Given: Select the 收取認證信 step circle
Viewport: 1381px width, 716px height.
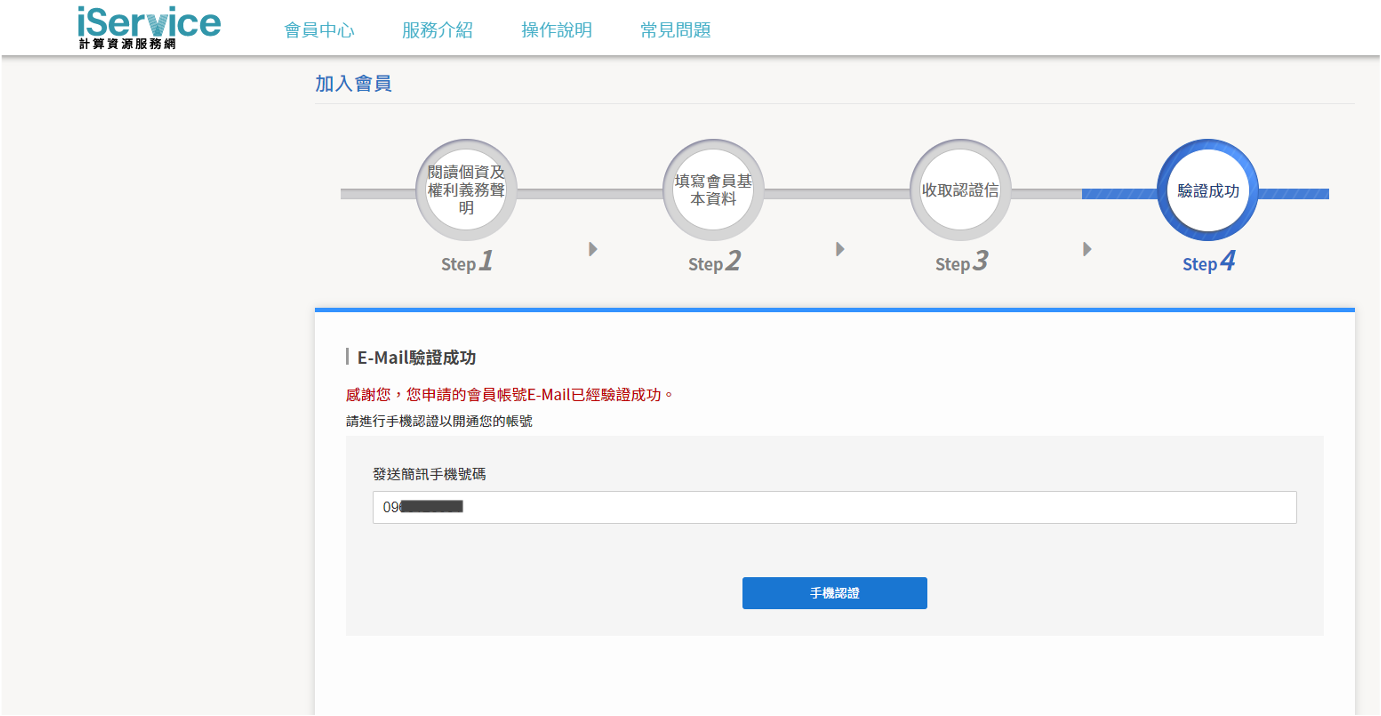Looking at the screenshot, I should [x=960, y=190].
